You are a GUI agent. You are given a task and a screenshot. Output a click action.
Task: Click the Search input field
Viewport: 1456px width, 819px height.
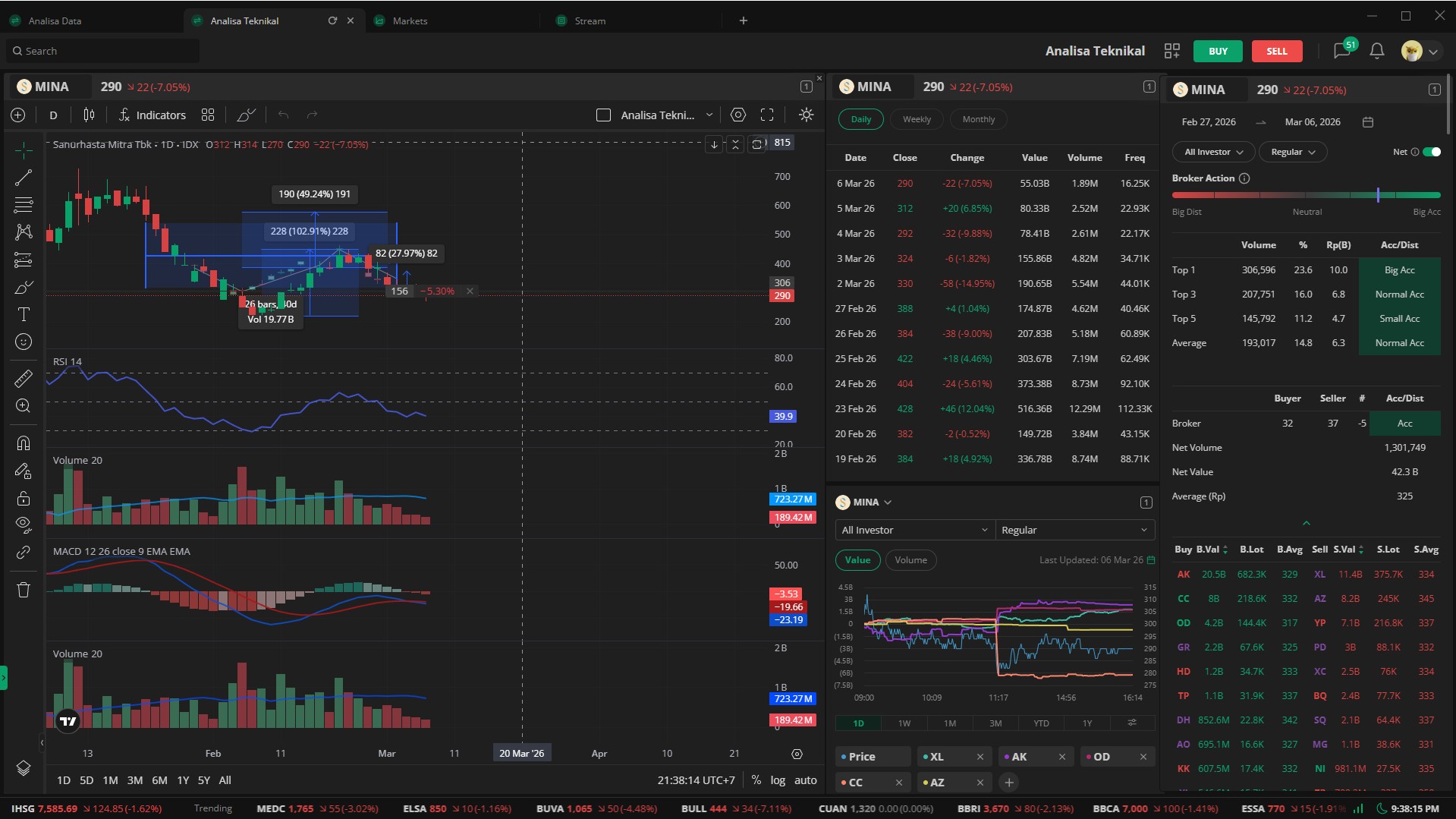(106, 51)
